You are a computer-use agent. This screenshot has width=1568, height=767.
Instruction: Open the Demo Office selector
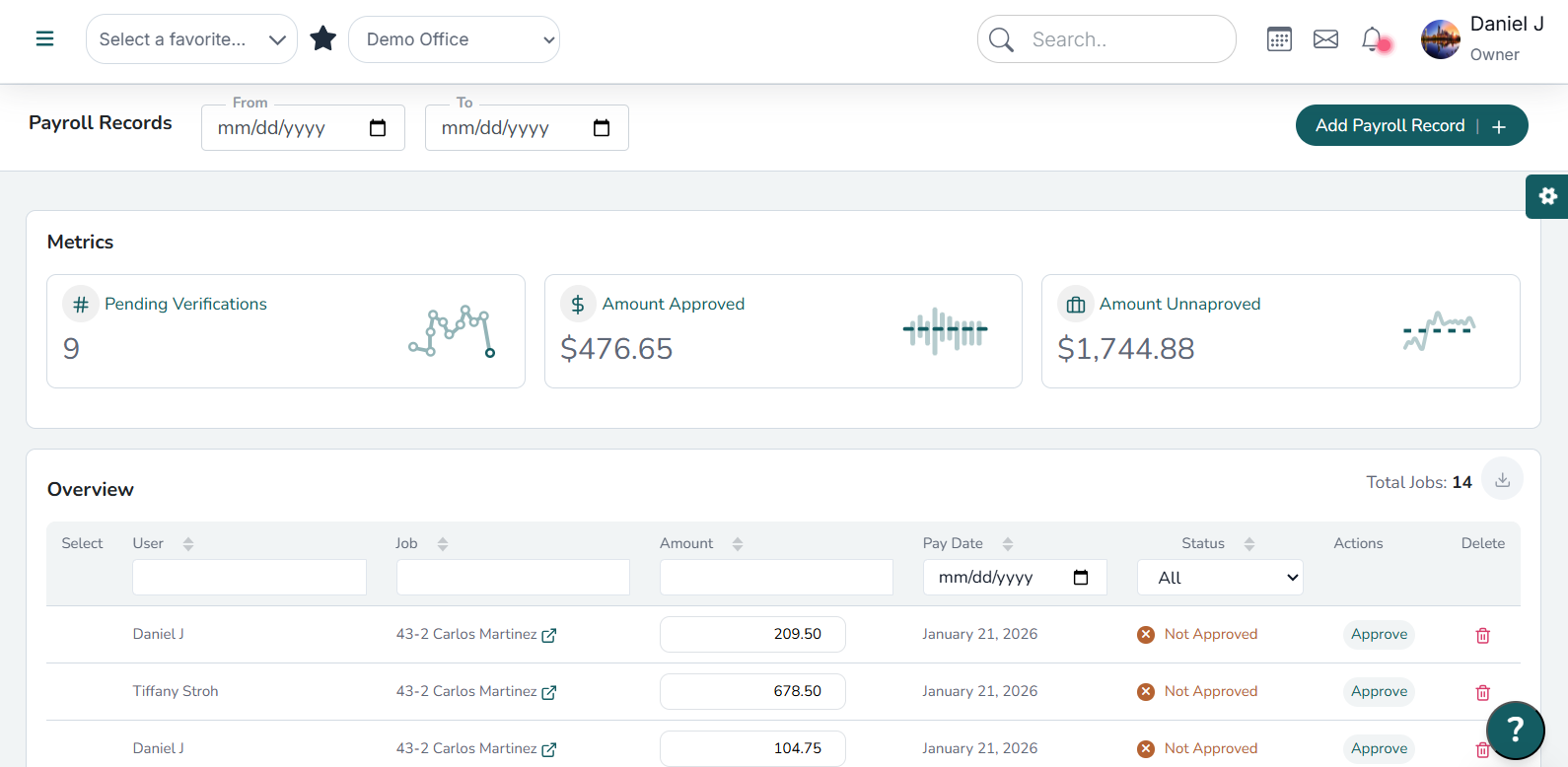pyautogui.click(x=454, y=39)
